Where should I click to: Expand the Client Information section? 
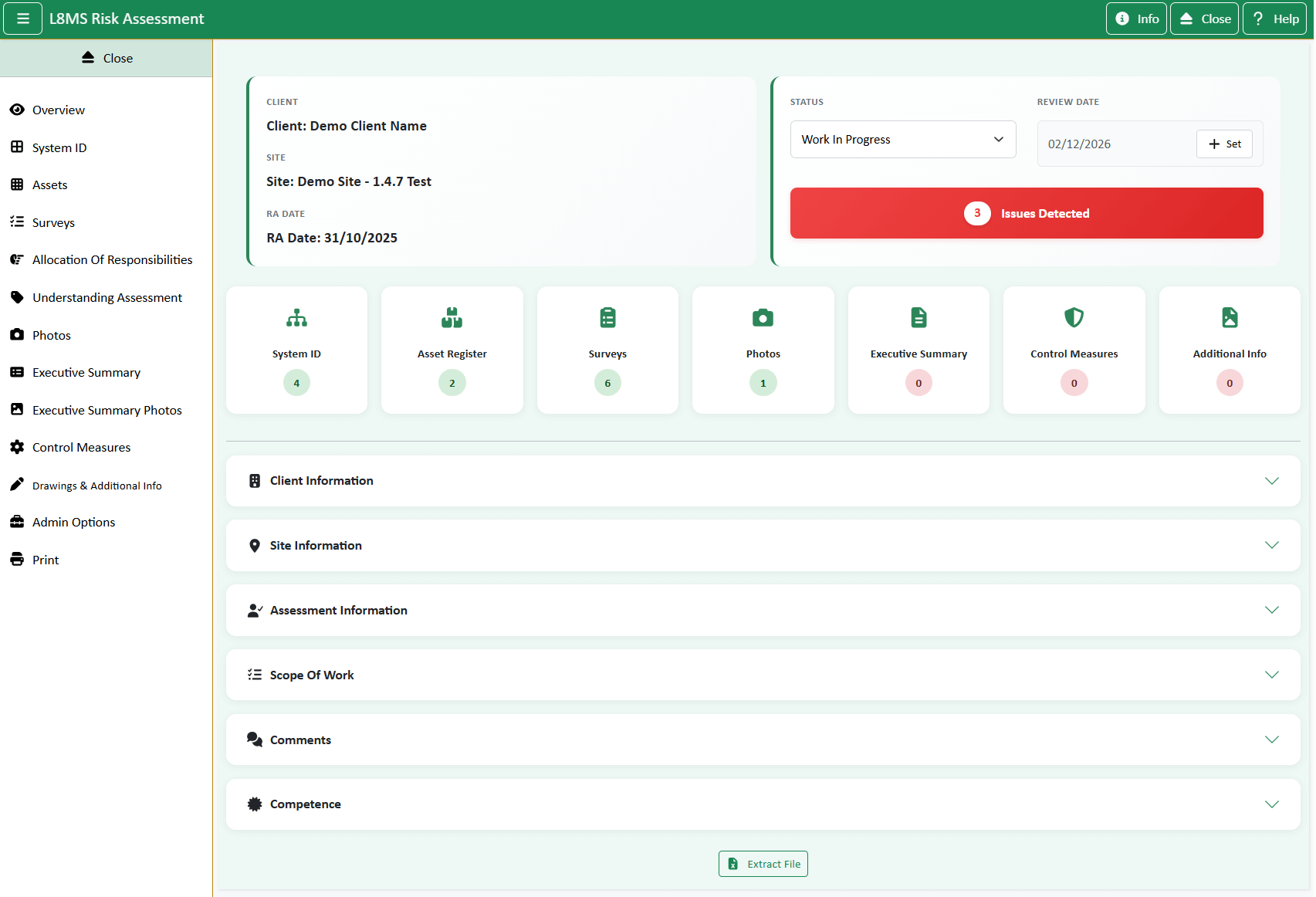coord(763,481)
